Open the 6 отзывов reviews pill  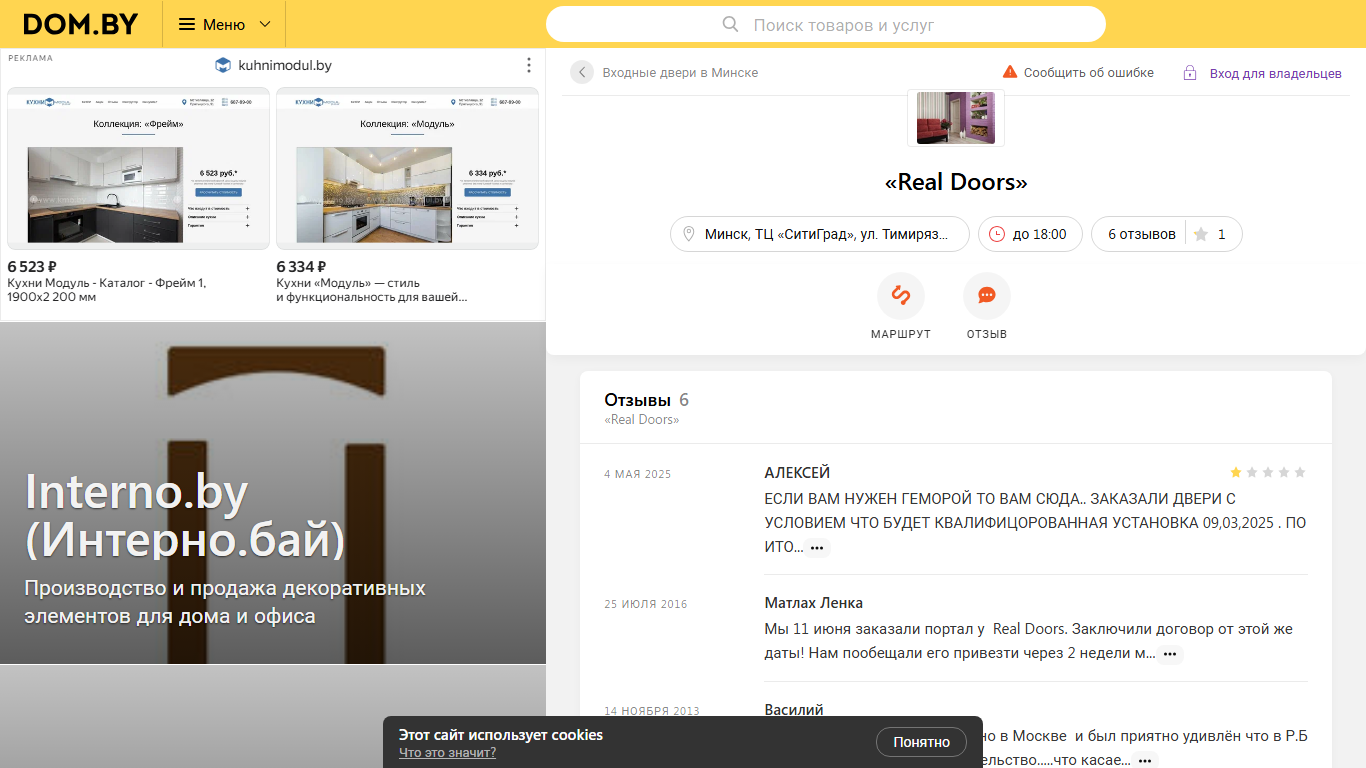click(x=1142, y=234)
